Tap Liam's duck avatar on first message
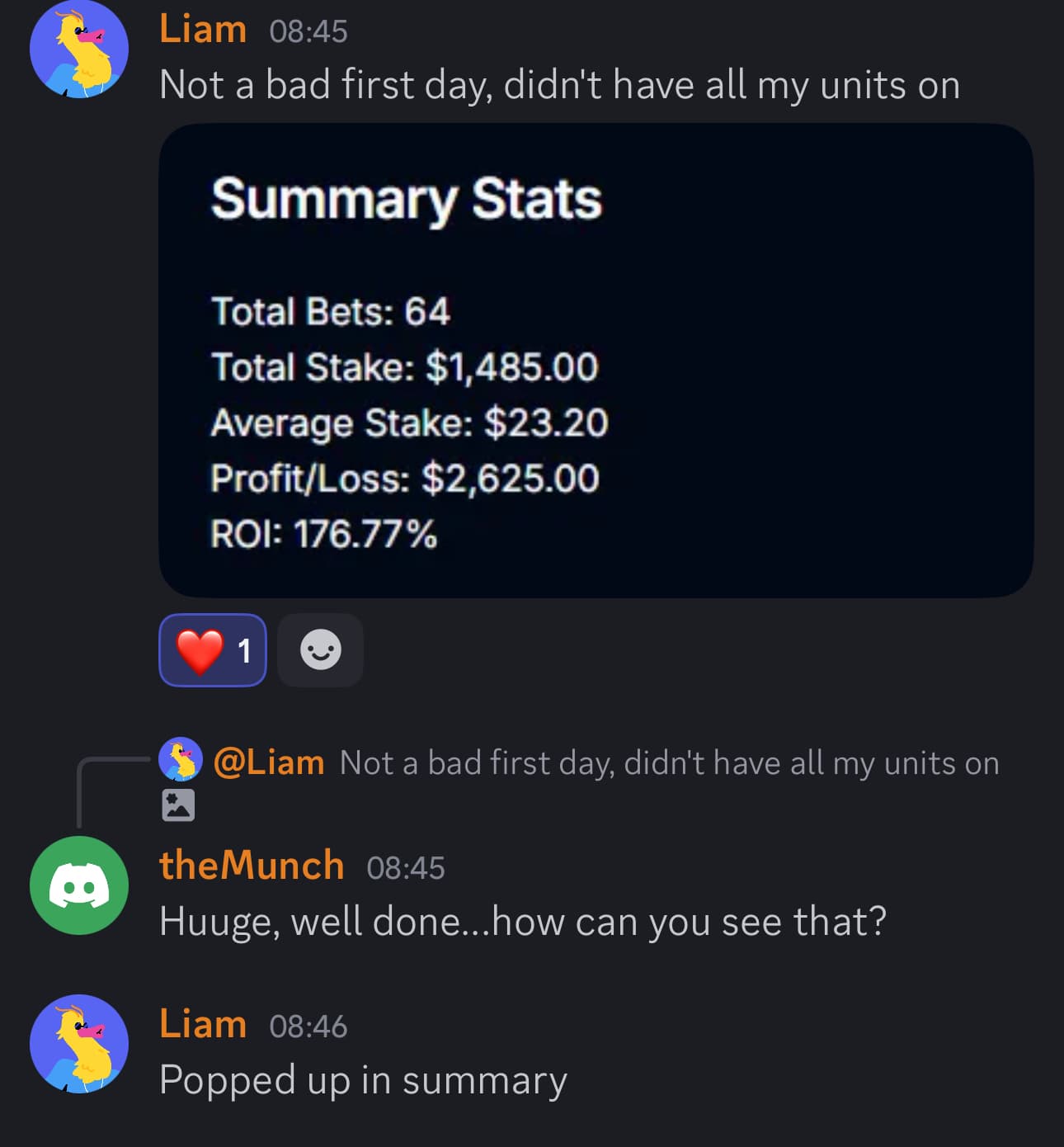Viewport: 1064px width, 1147px height. (79, 50)
